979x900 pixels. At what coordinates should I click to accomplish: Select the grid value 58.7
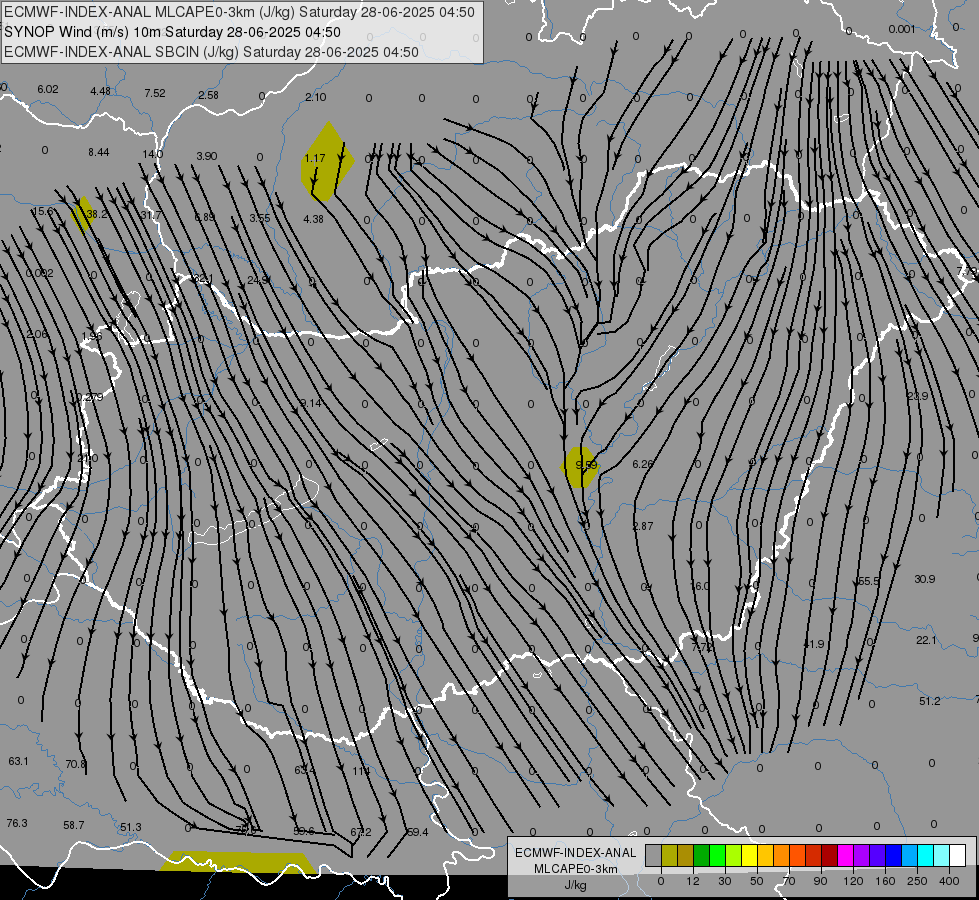pos(74,825)
